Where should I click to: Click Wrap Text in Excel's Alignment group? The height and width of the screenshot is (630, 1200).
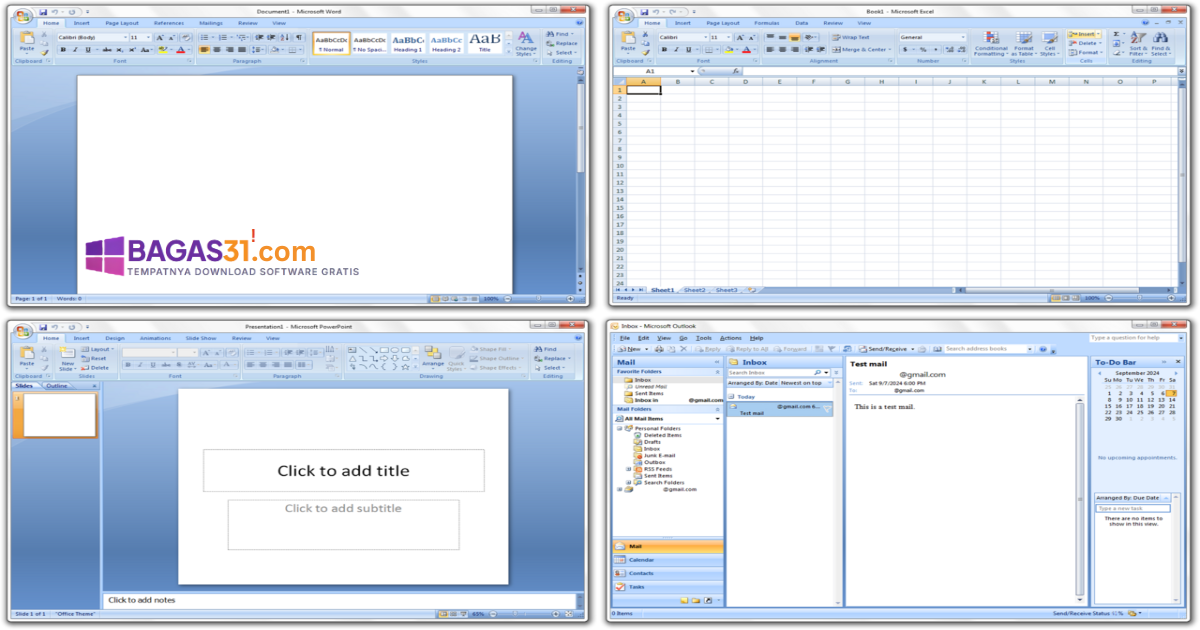tap(851, 37)
